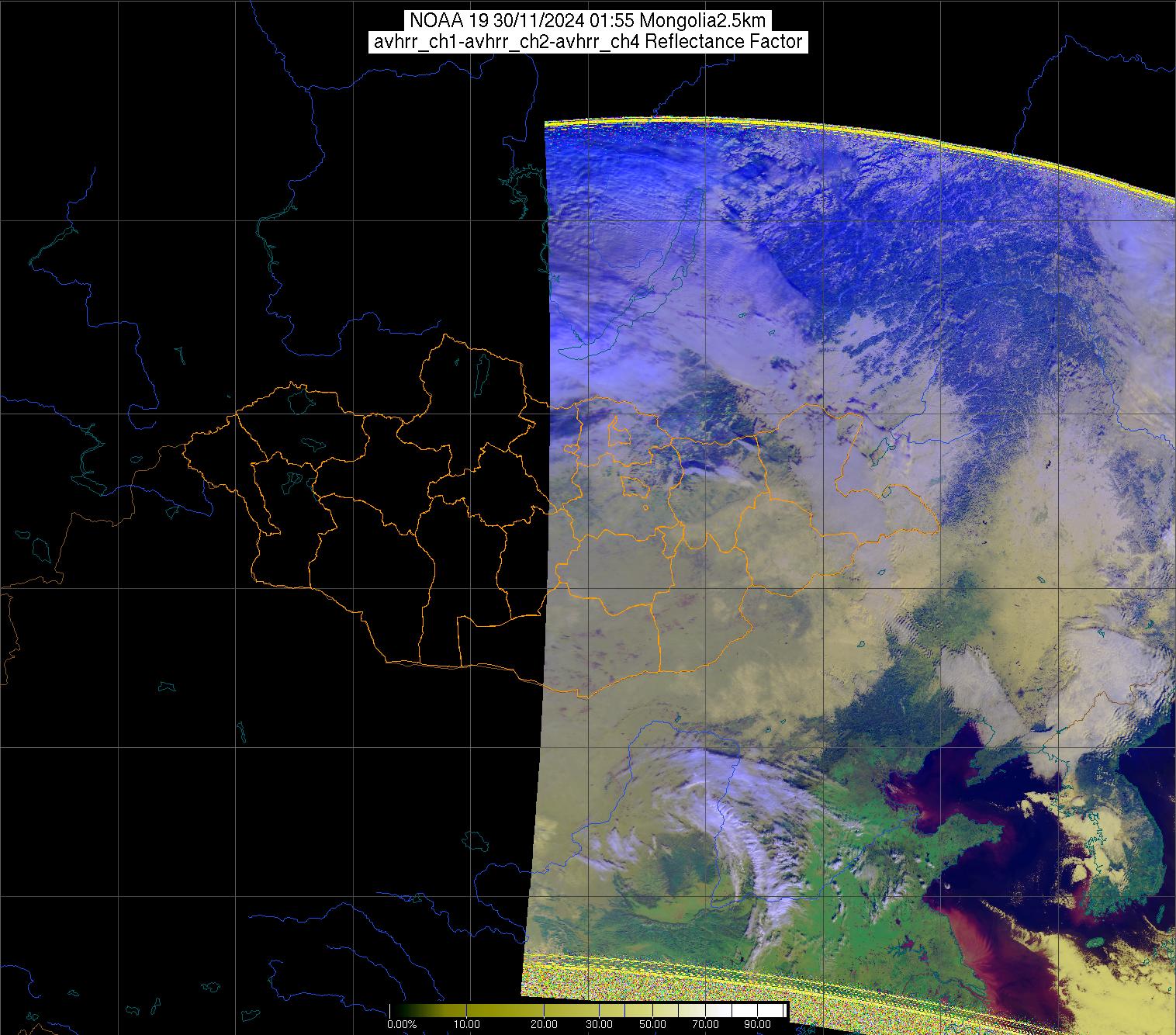Select the "20.00" color scale label

point(544,1025)
